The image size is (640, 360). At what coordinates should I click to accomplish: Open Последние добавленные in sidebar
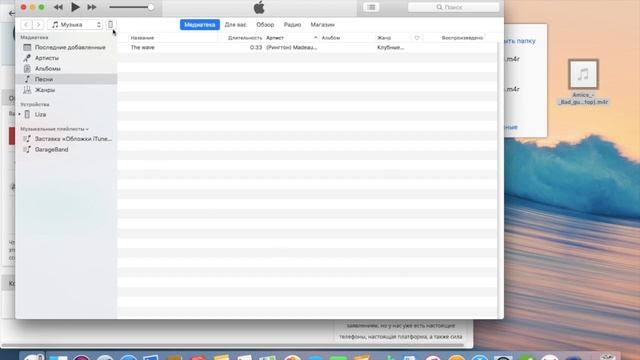[66, 47]
